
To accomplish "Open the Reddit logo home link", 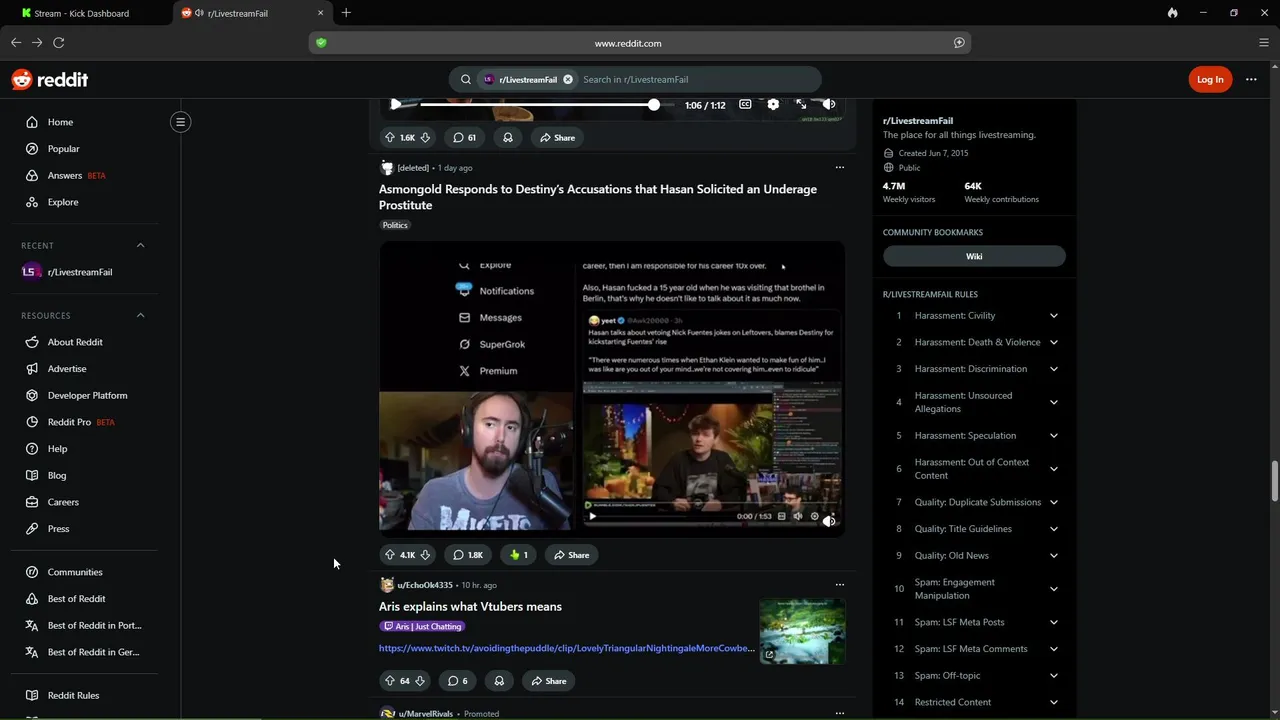I will pos(50,80).
